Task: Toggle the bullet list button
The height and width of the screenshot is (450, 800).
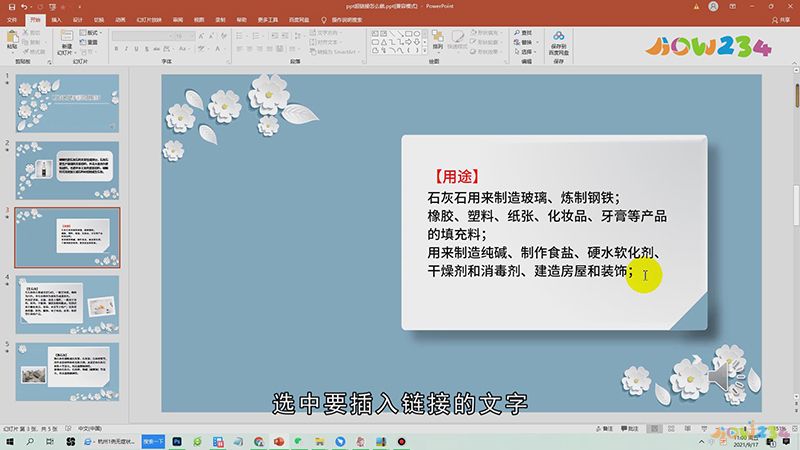Action: [x=240, y=36]
